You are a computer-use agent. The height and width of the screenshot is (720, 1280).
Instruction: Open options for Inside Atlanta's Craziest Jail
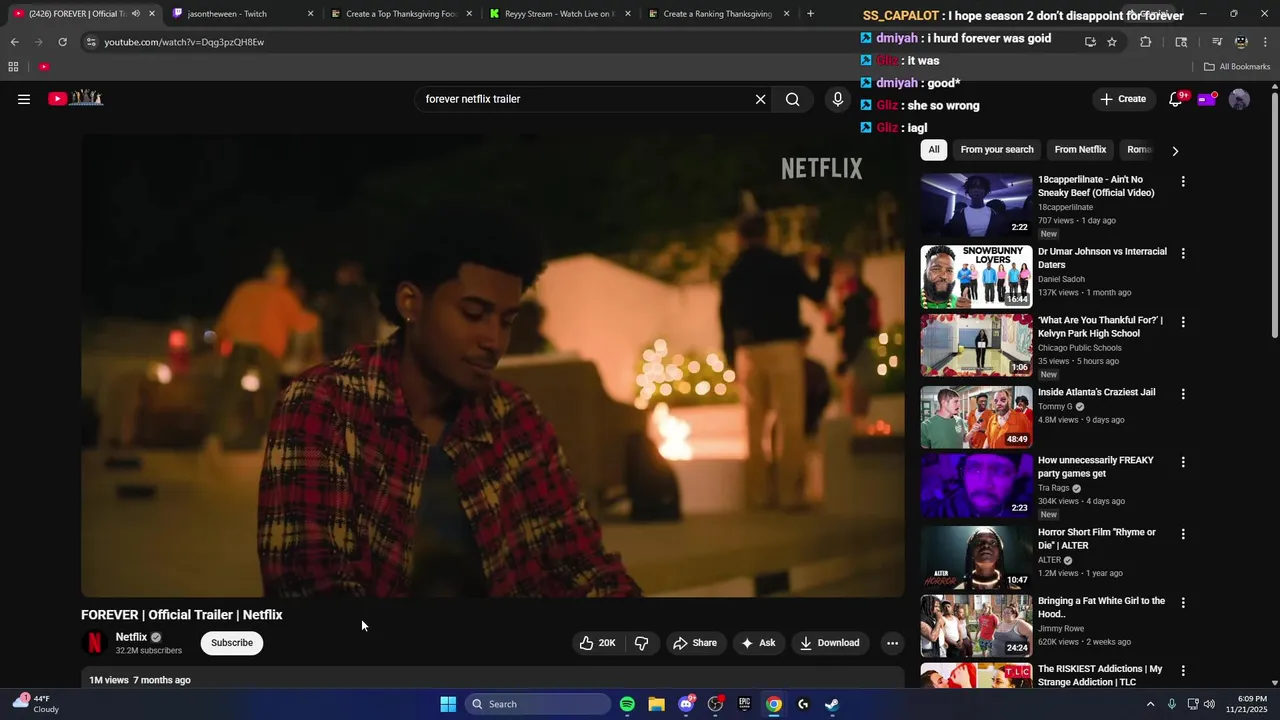tap(1183, 394)
